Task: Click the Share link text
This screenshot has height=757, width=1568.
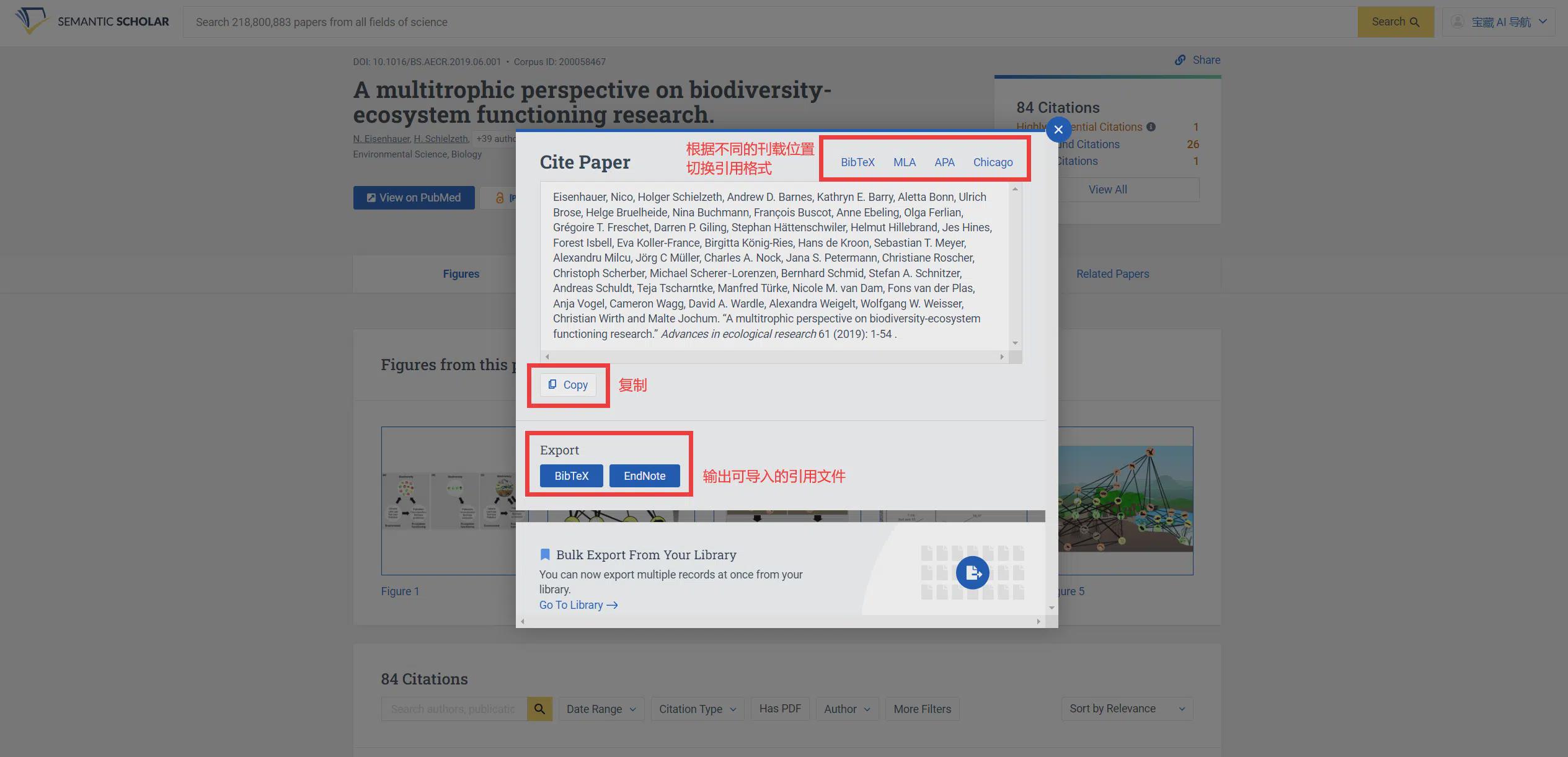Action: tap(1206, 60)
